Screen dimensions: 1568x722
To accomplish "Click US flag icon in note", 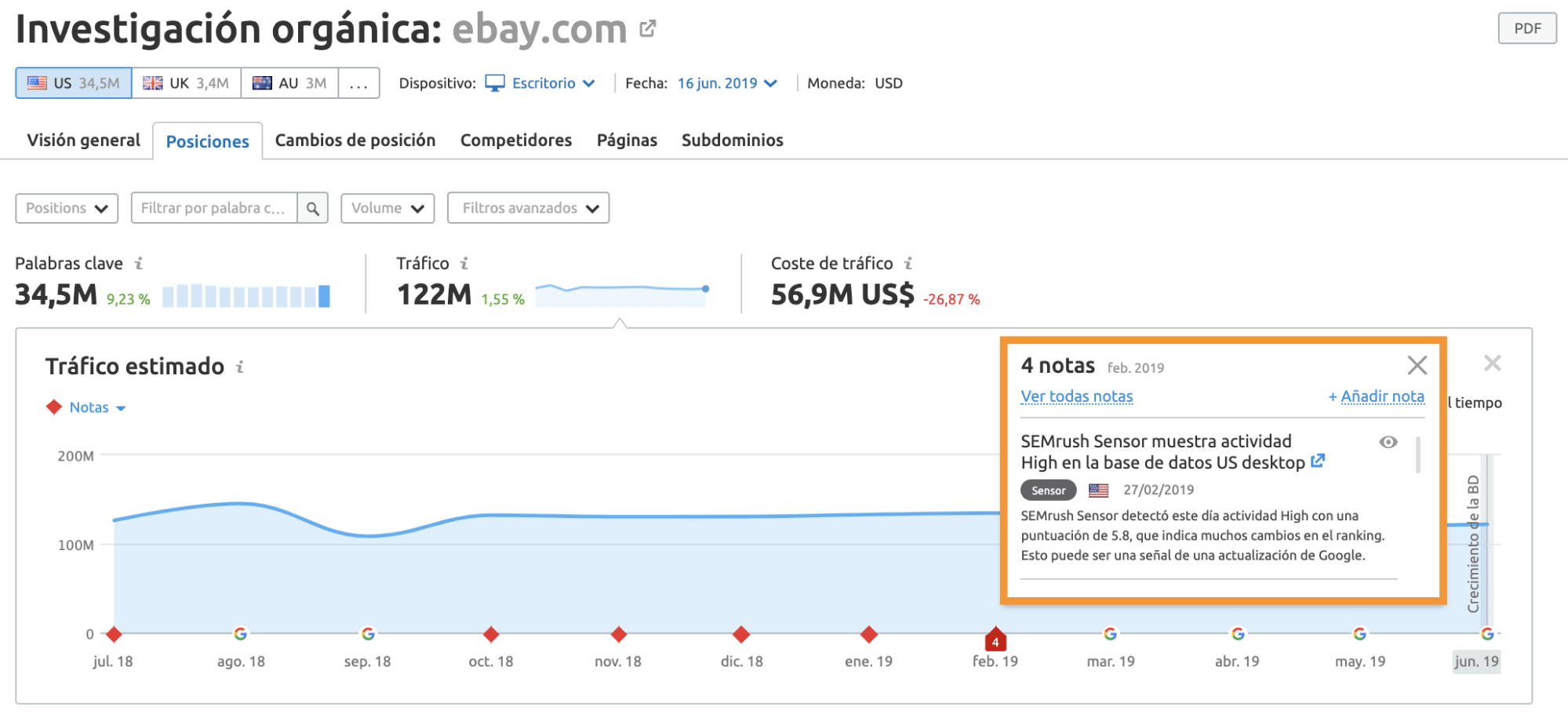I will coord(1099,490).
